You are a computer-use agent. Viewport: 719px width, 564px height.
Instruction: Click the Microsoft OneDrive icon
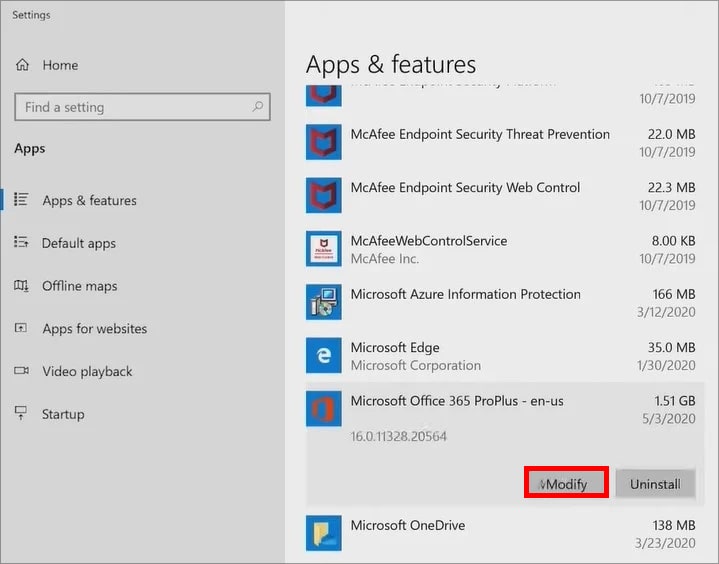[x=324, y=533]
